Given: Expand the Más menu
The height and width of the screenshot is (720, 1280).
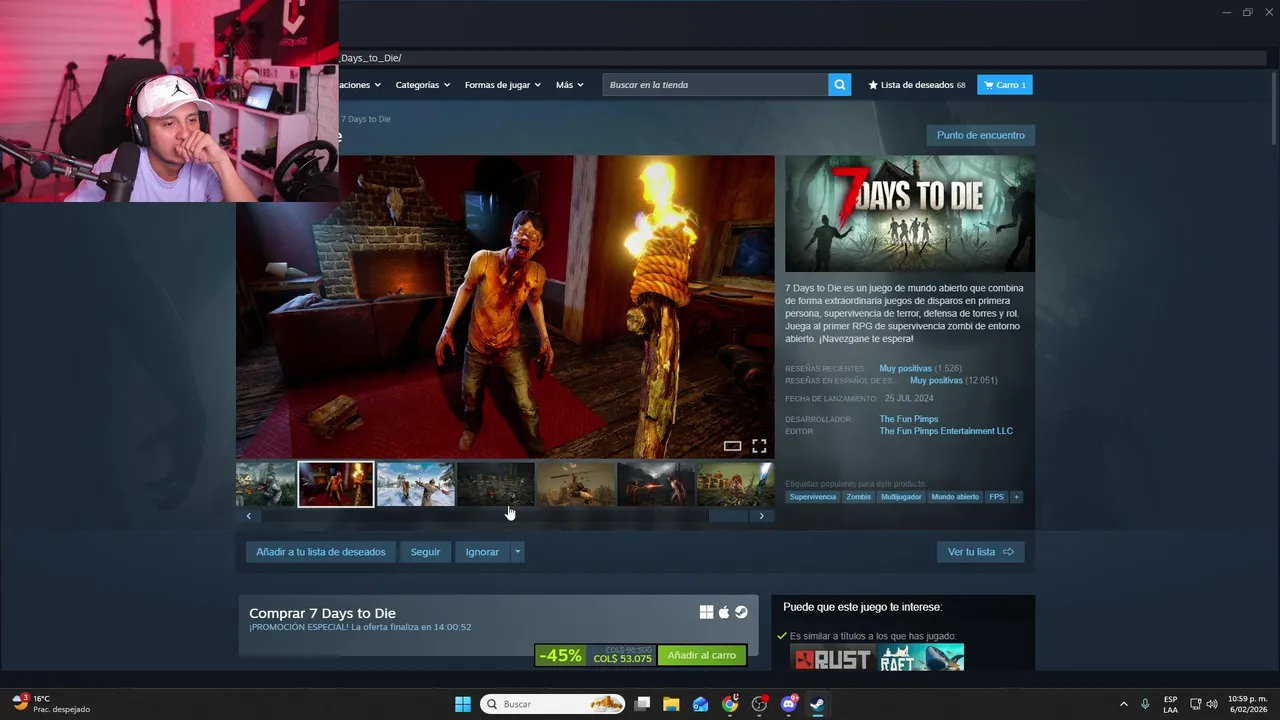Looking at the screenshot, I should (570, 85).
